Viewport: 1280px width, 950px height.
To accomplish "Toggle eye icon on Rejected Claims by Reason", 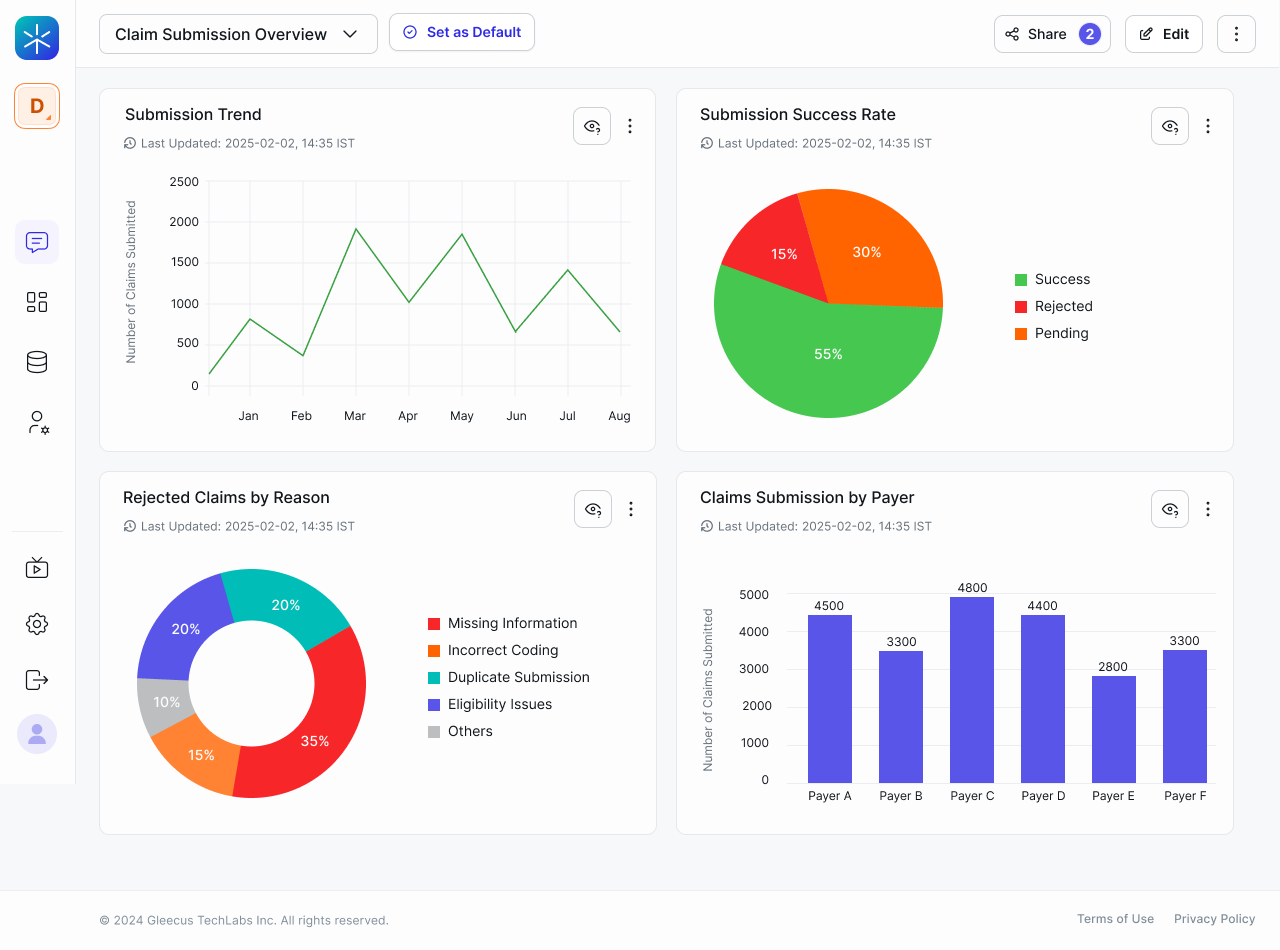I will pyautogui.click(x=593, y=509).
